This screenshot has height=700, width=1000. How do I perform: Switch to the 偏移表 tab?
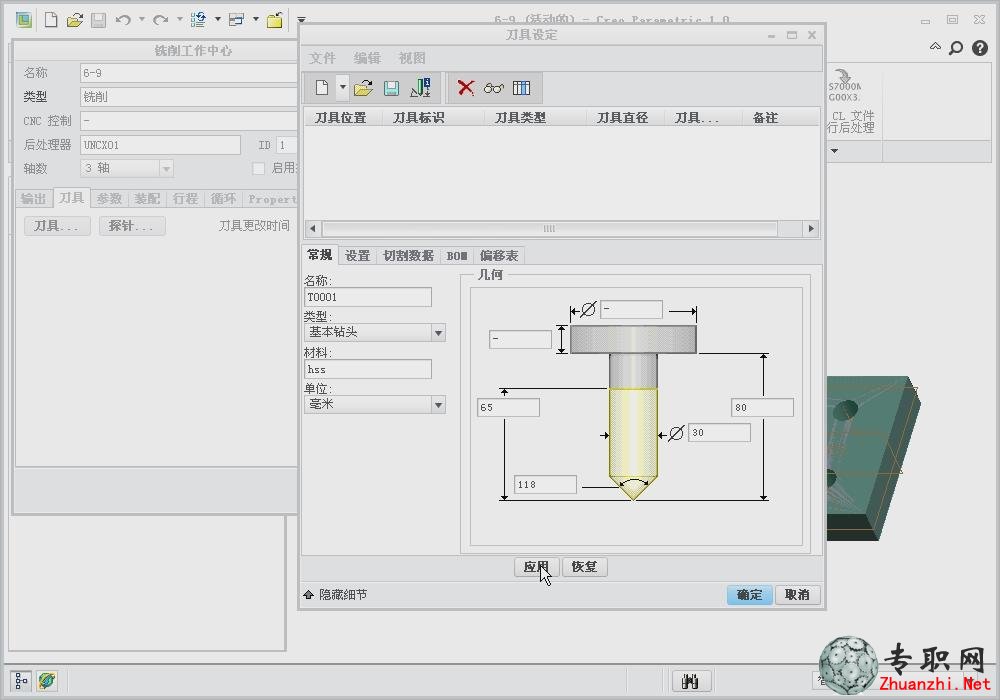click(499, 256)
